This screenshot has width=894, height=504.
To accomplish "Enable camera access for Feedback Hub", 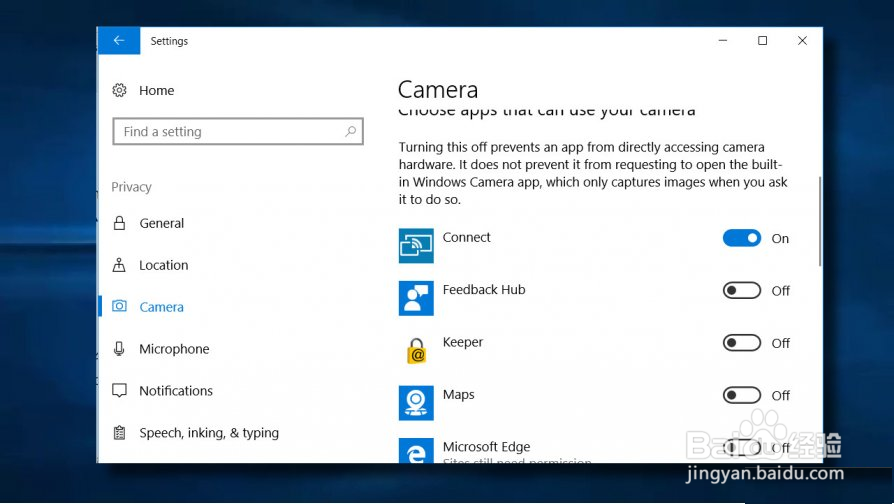I will 742,291.
